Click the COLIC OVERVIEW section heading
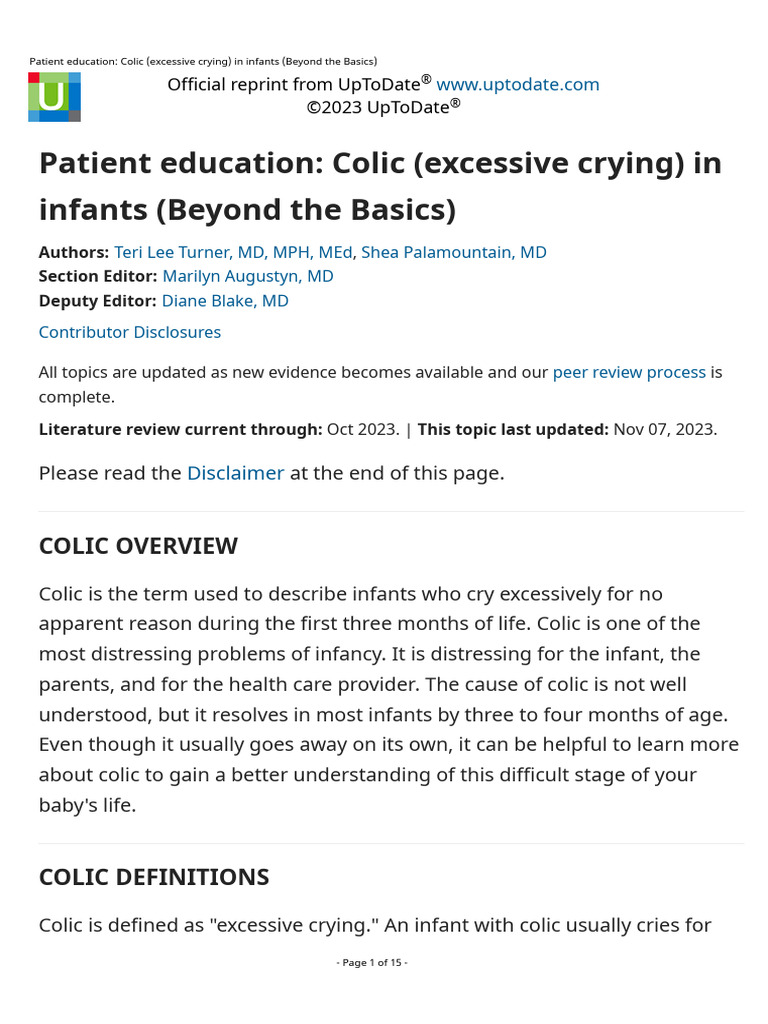Screen dimensions: 768x1024 pyautogui.click(x=138, y=546)
